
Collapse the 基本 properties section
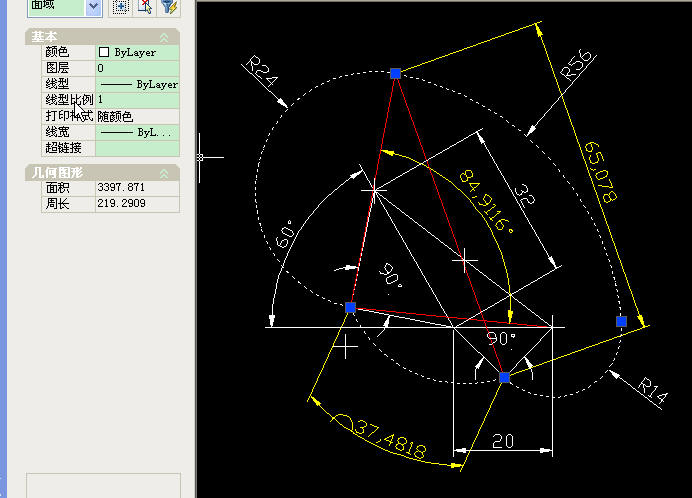click(x=164, y=38)
